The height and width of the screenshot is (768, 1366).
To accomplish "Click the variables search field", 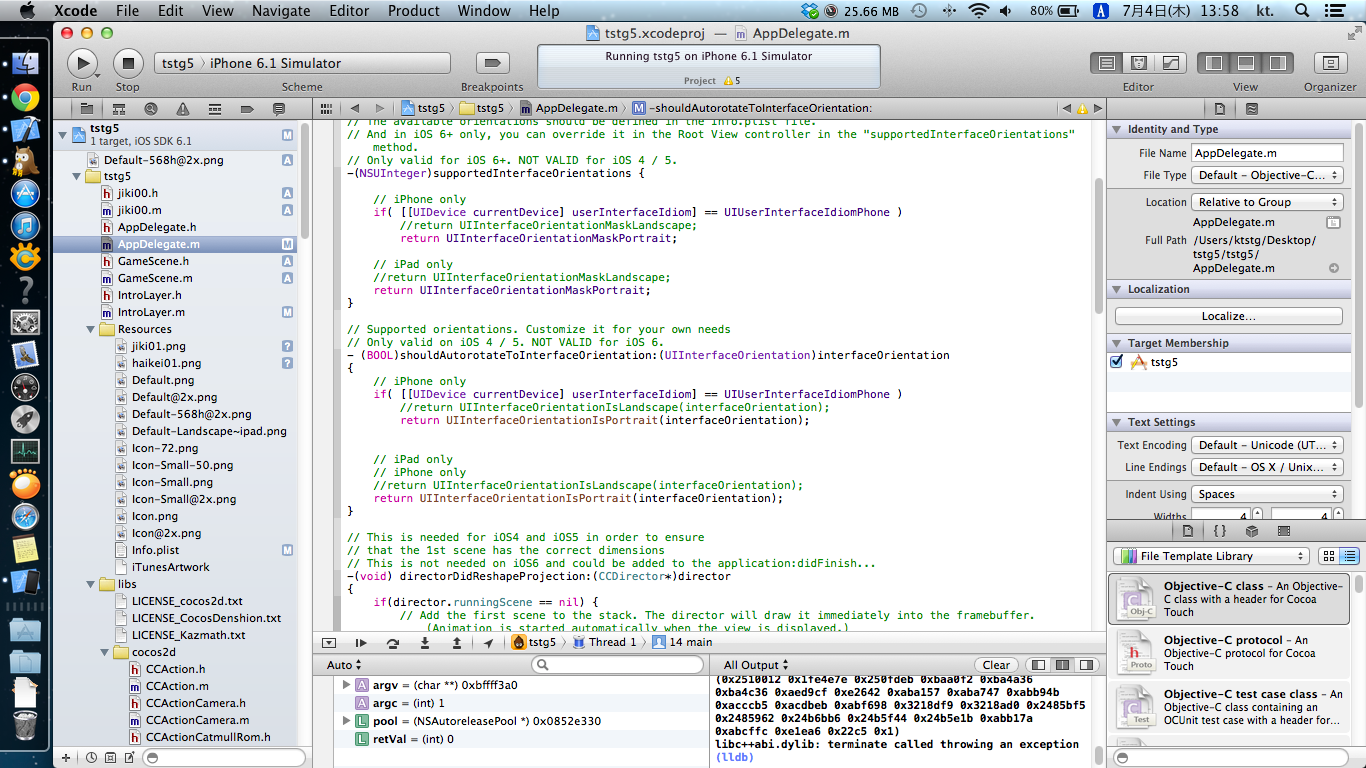I will [x=618, y=665].
